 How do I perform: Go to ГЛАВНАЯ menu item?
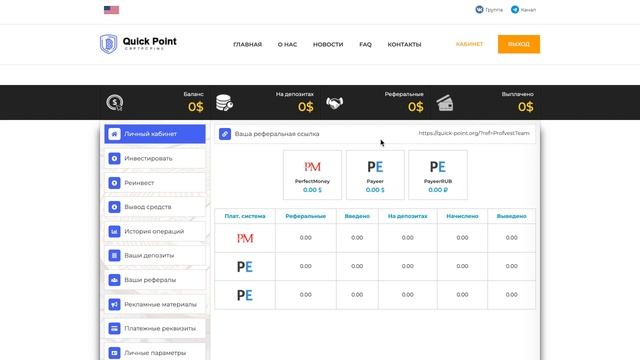tap(247, 44)
